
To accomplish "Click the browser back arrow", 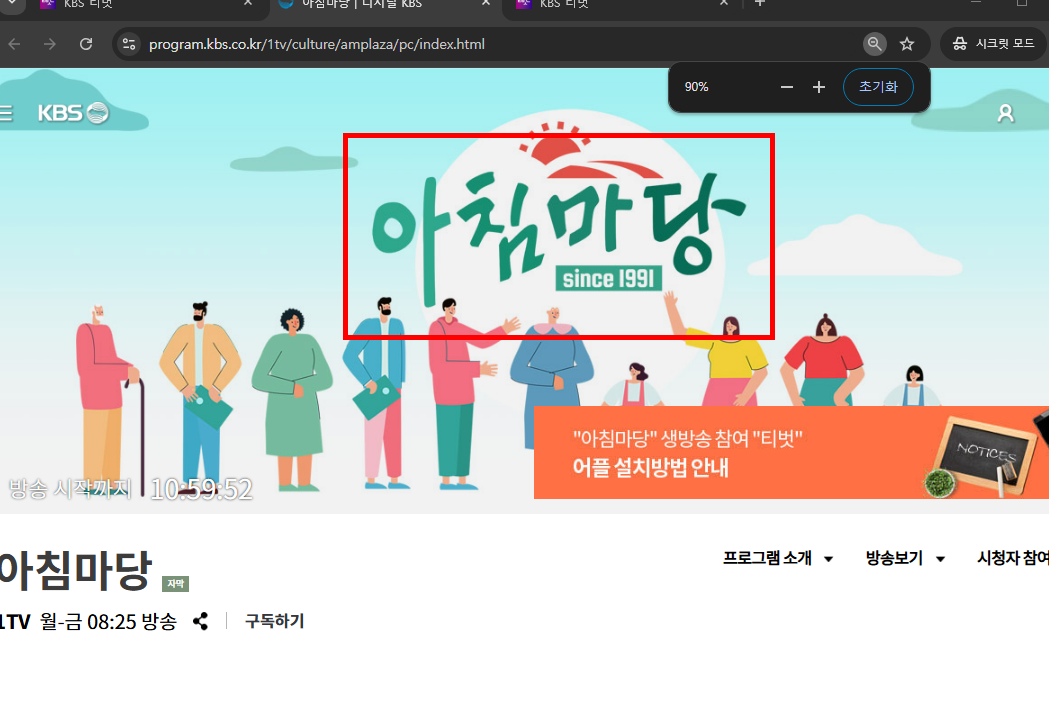I will 14,44.
